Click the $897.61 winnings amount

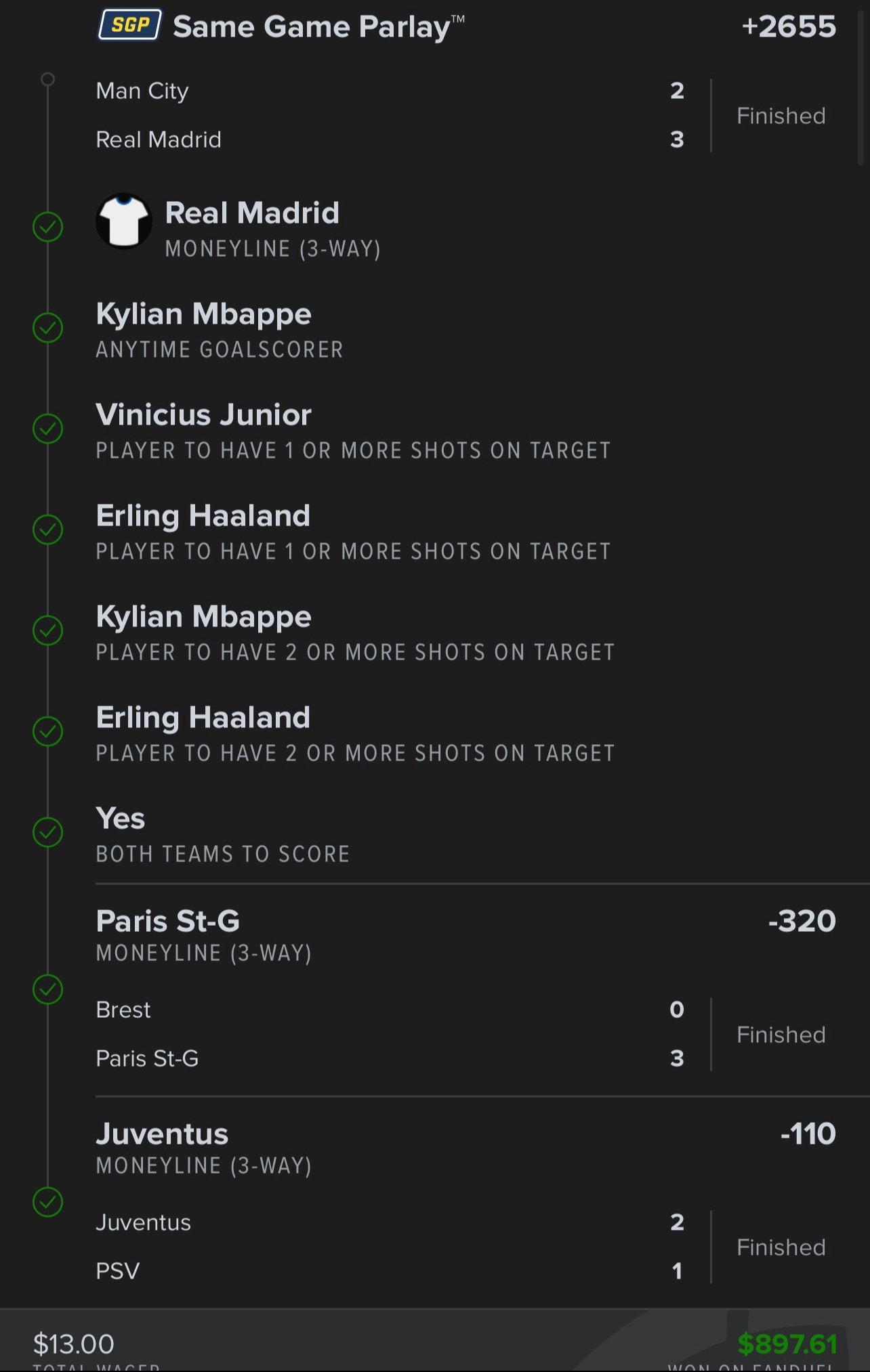(x=787, y=1344)
